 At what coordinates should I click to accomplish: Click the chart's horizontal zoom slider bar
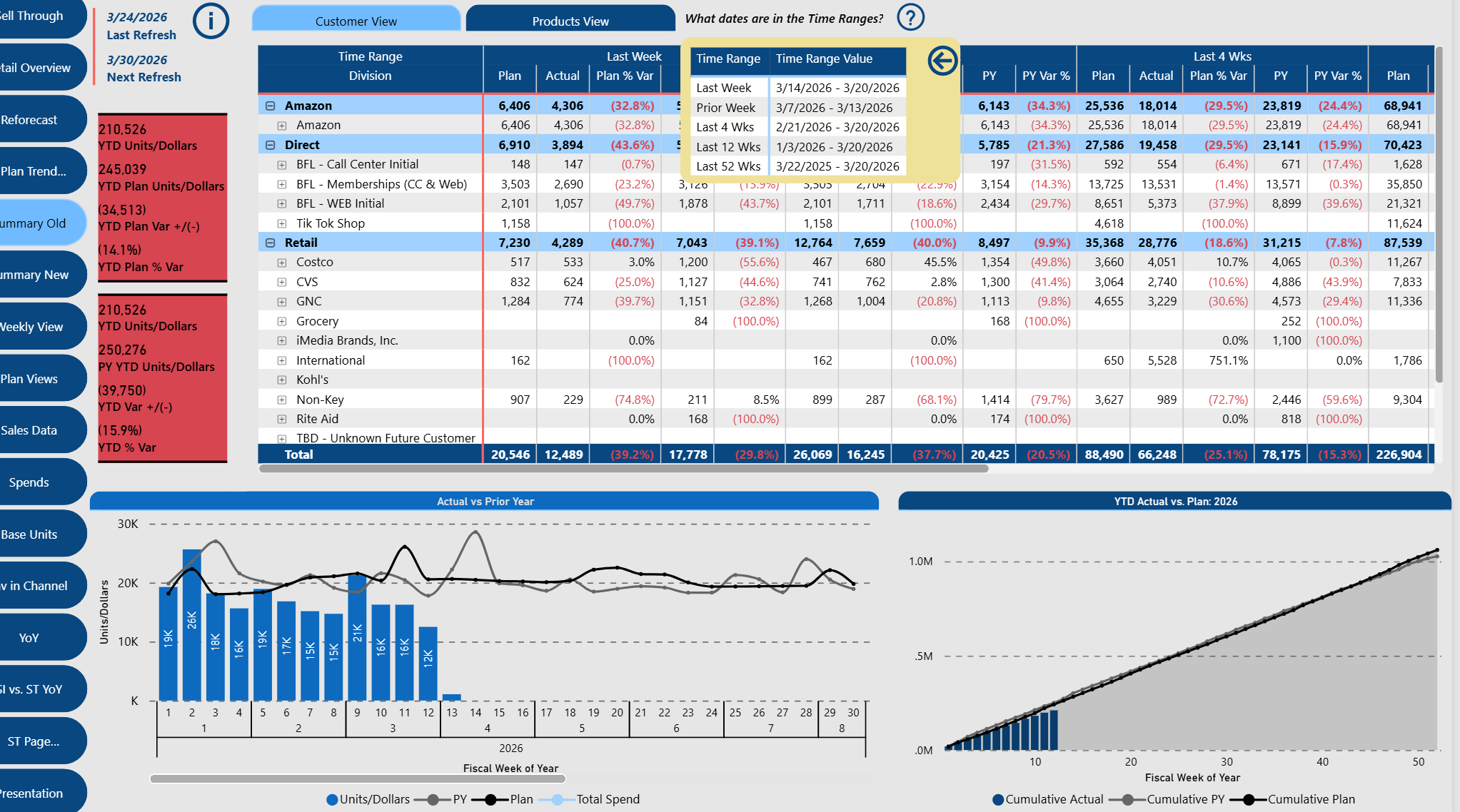pyautogui.click(x=358, y=778)
